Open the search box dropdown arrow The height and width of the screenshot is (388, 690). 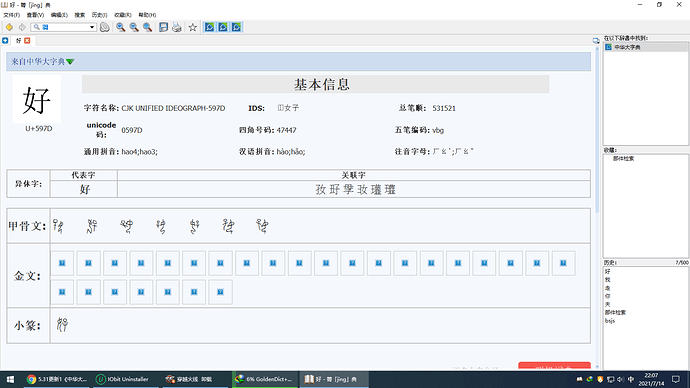tap(92, 27)
